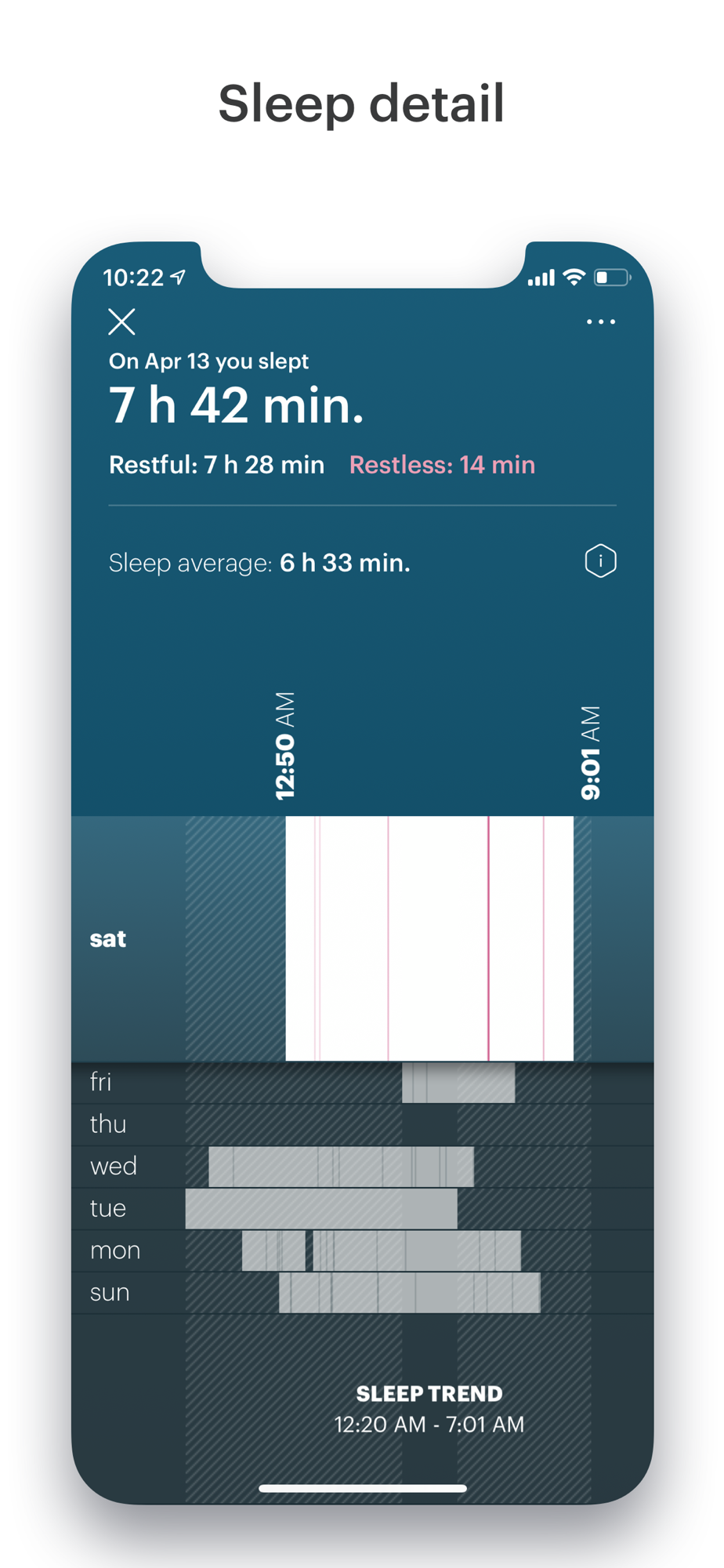
Task: Tap the Wi-Fi status icon
Action: click(574, 277)
